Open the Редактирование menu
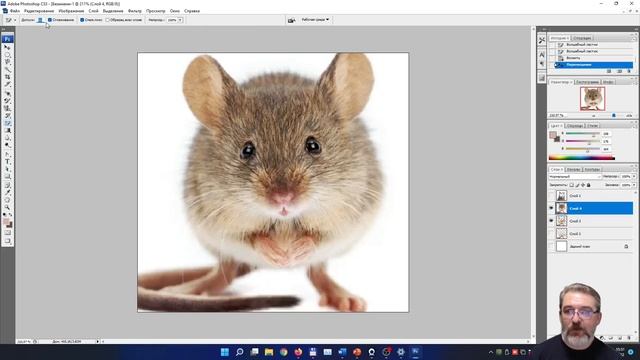 coord(39,11)
